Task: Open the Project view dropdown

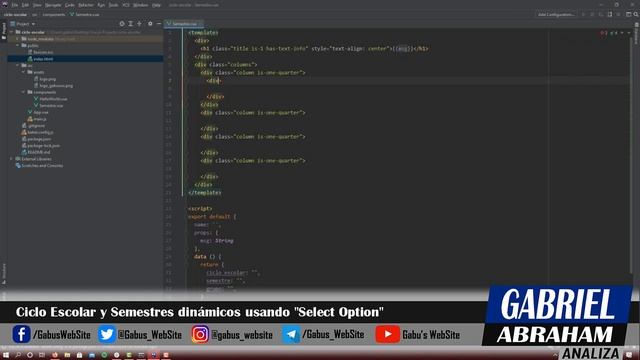Action: [23, 24]
